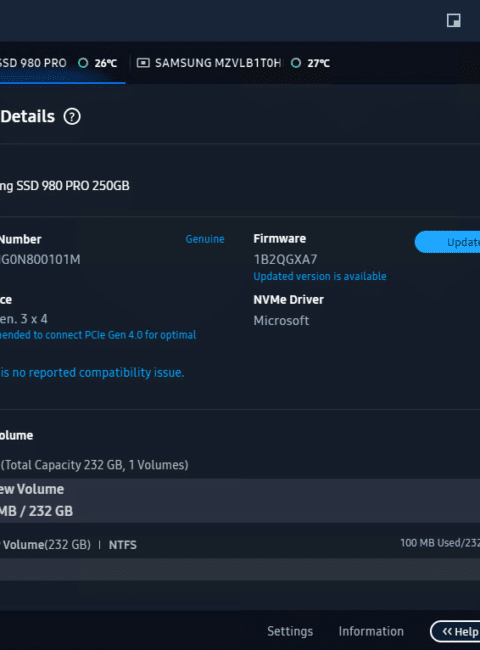Switch to the SSD 980 PRO drive tab
Image resolution: width=480 pixels, height=650 pixels.
tap(62, 63)
